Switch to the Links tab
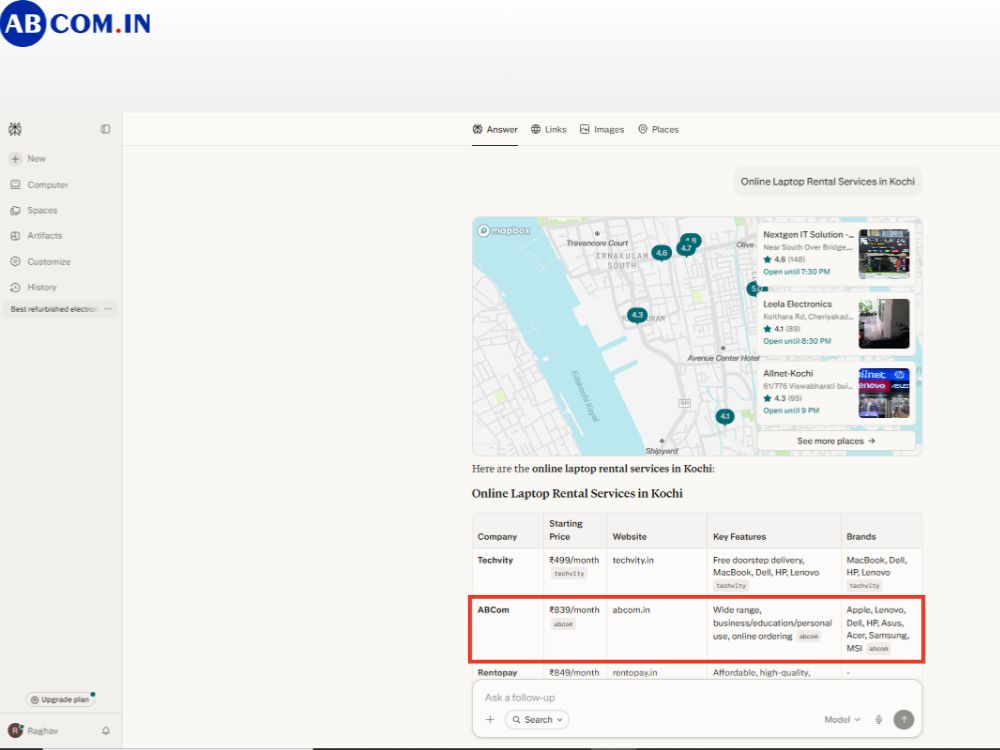Image resolution: width=1000 pixels, height=750 pixels. (x=548, y=129)
